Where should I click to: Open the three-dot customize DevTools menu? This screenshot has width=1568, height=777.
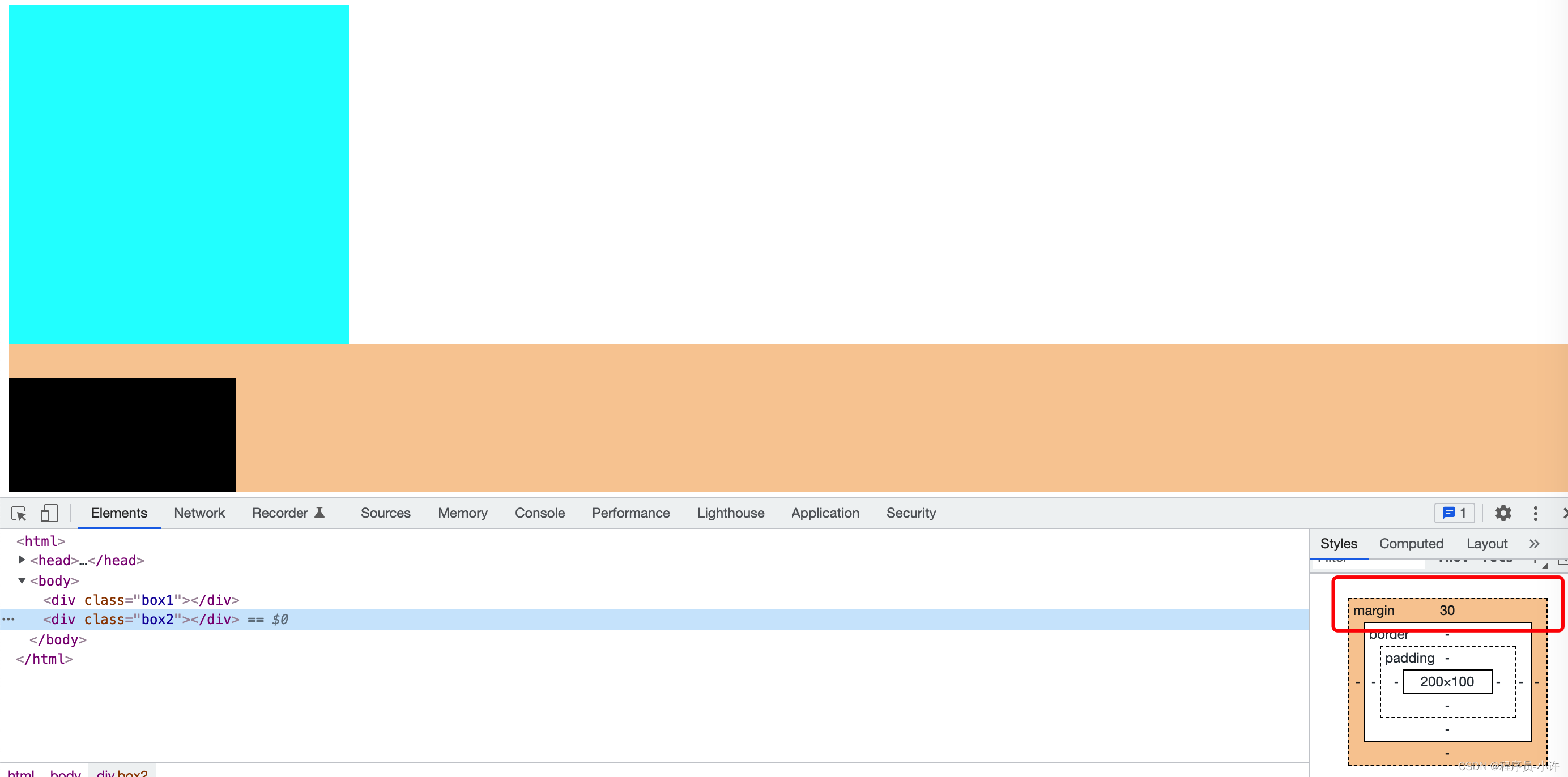click(1535, 514)
